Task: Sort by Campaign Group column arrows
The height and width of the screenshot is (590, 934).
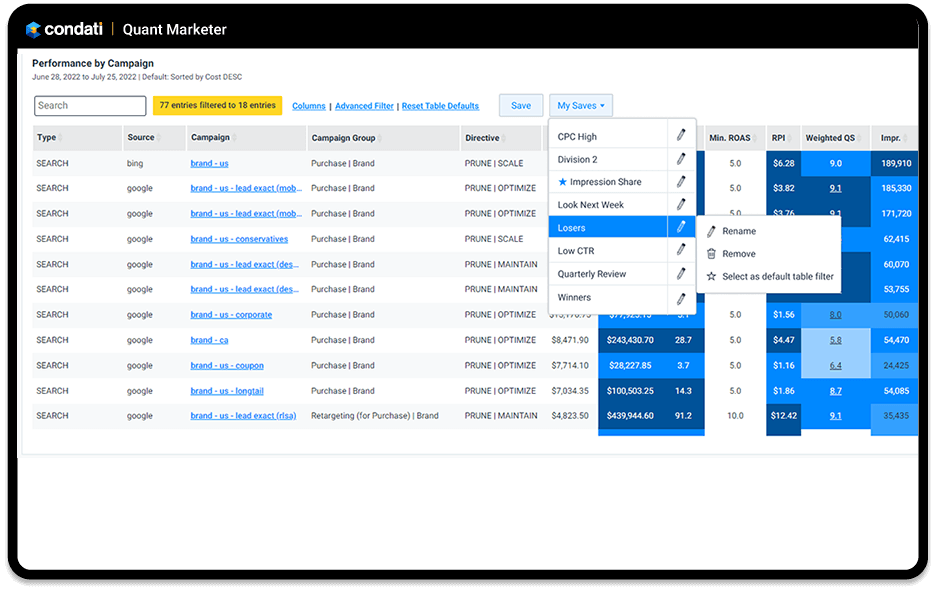Action: click(380, 138)
